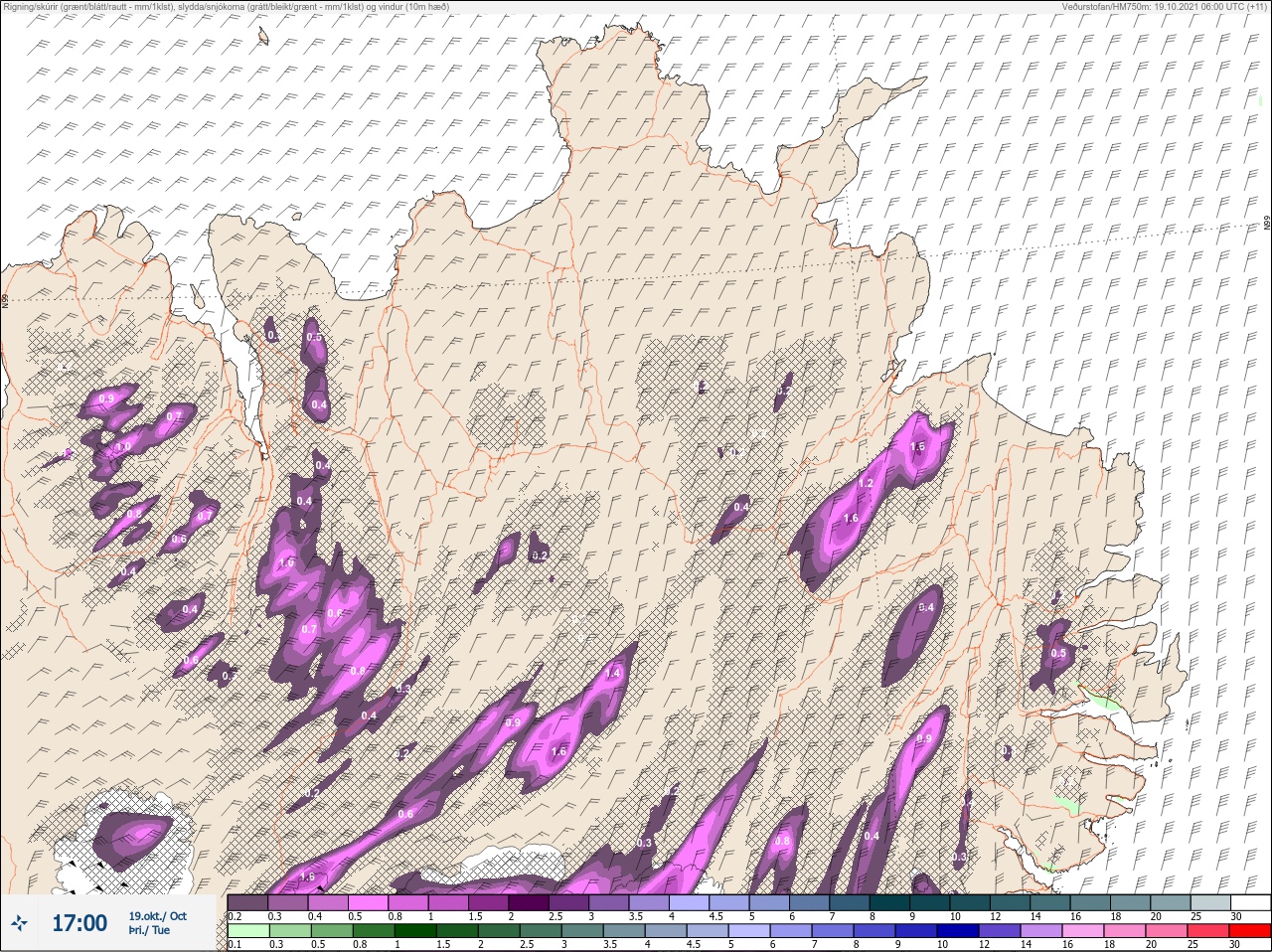Click the N99 label on the right map edge
Image resolution: width=1272 pixels, height=952 pixels.
tap(1267, 224)
